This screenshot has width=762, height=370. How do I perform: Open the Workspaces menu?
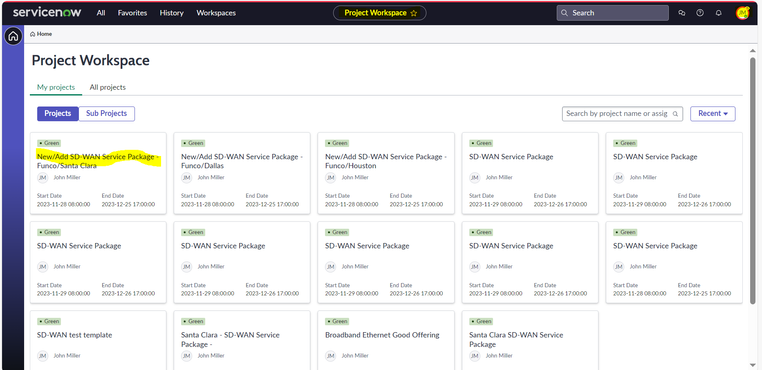(x=216, y=13)
